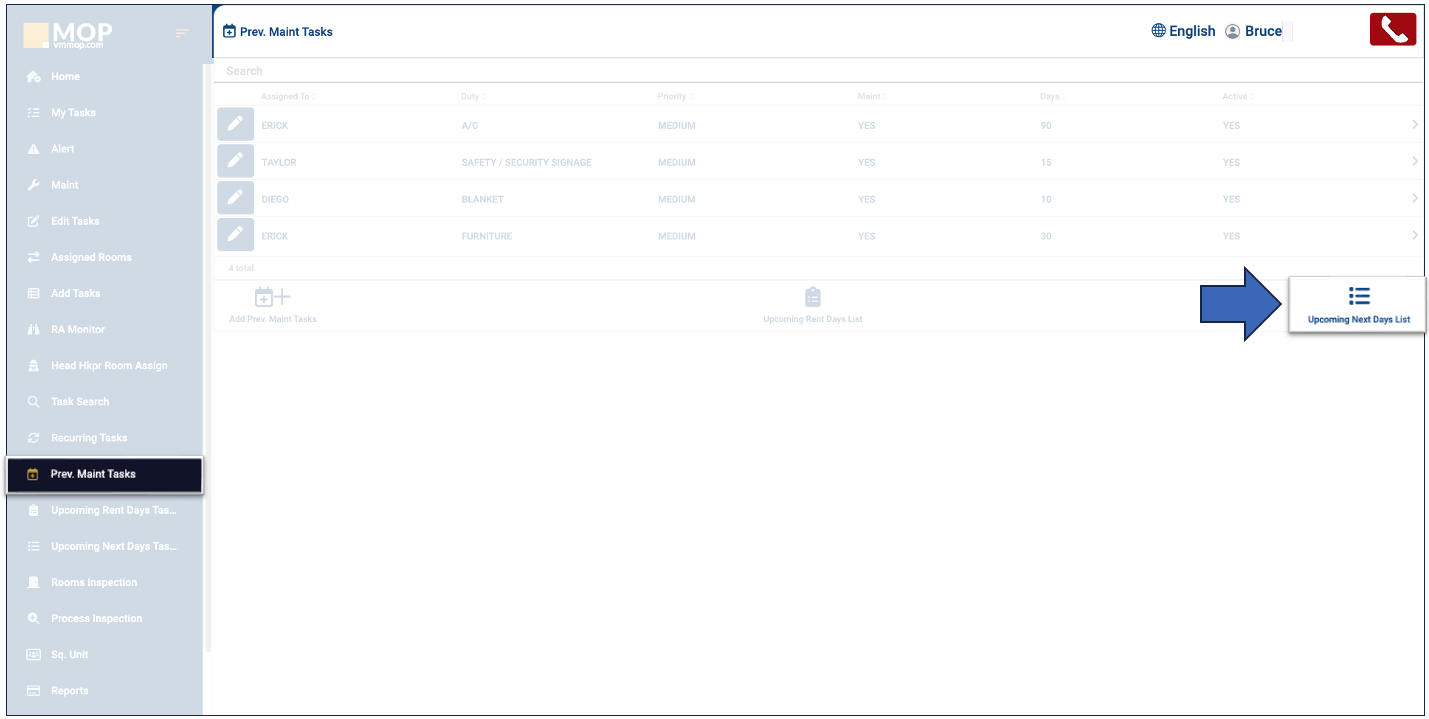Expand the A/C row chevron
1429x719 pixels.
pyautogui.click(x=1414, y=125)
